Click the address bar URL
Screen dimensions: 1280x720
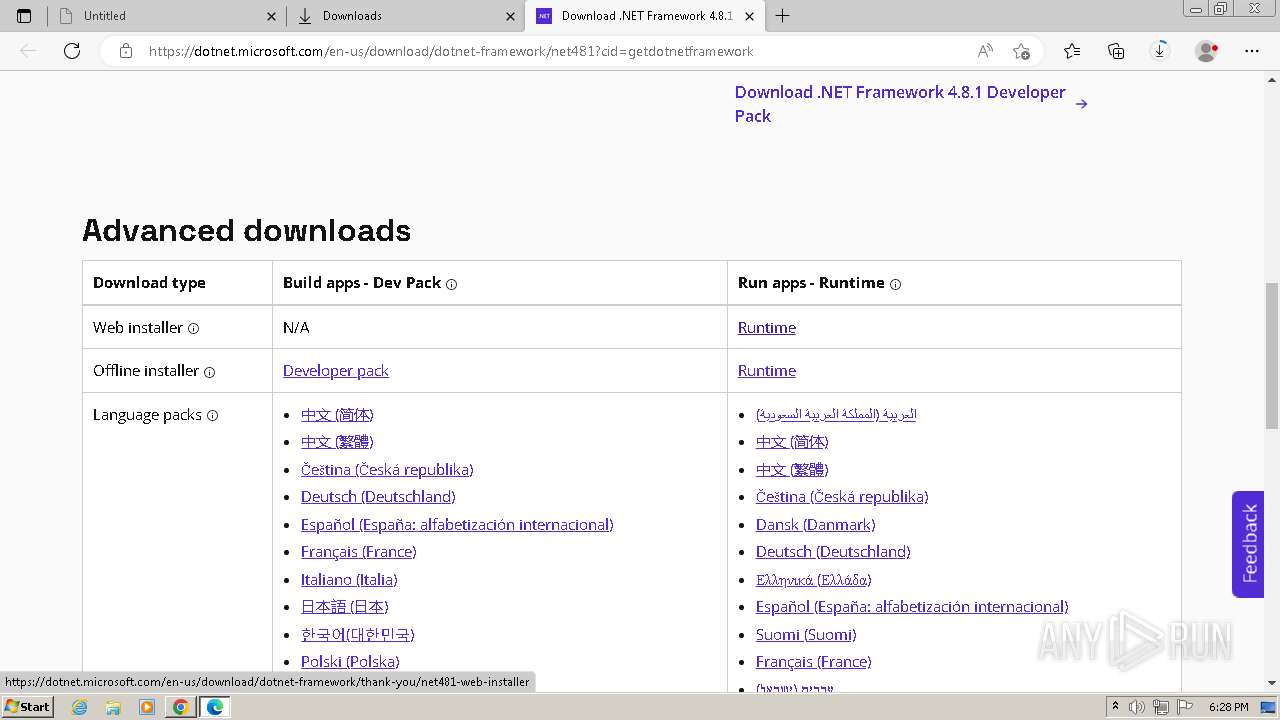click(x=450, y=51)
